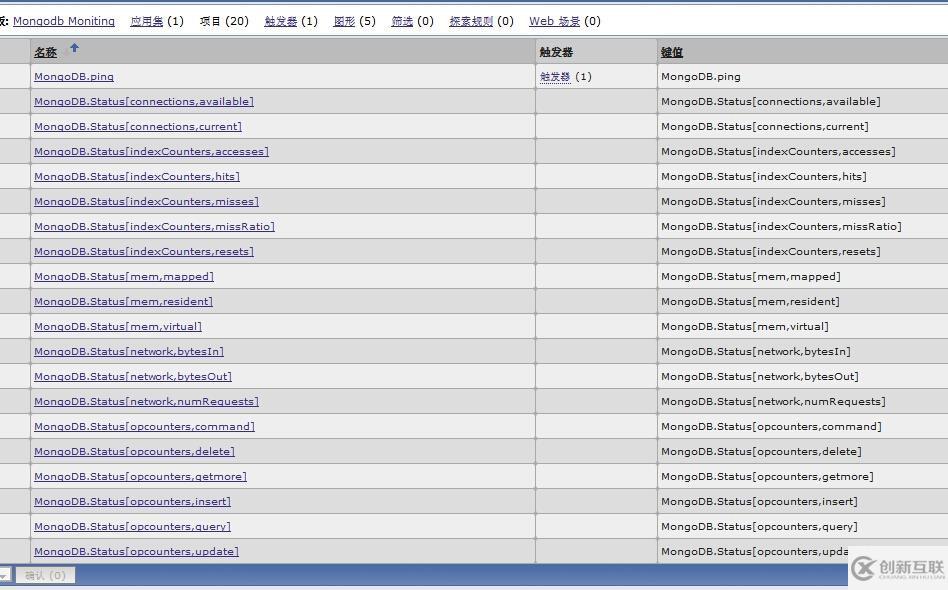
Task: Select key text MongoDB.Status[connections,current]
Action: point(765,126)
